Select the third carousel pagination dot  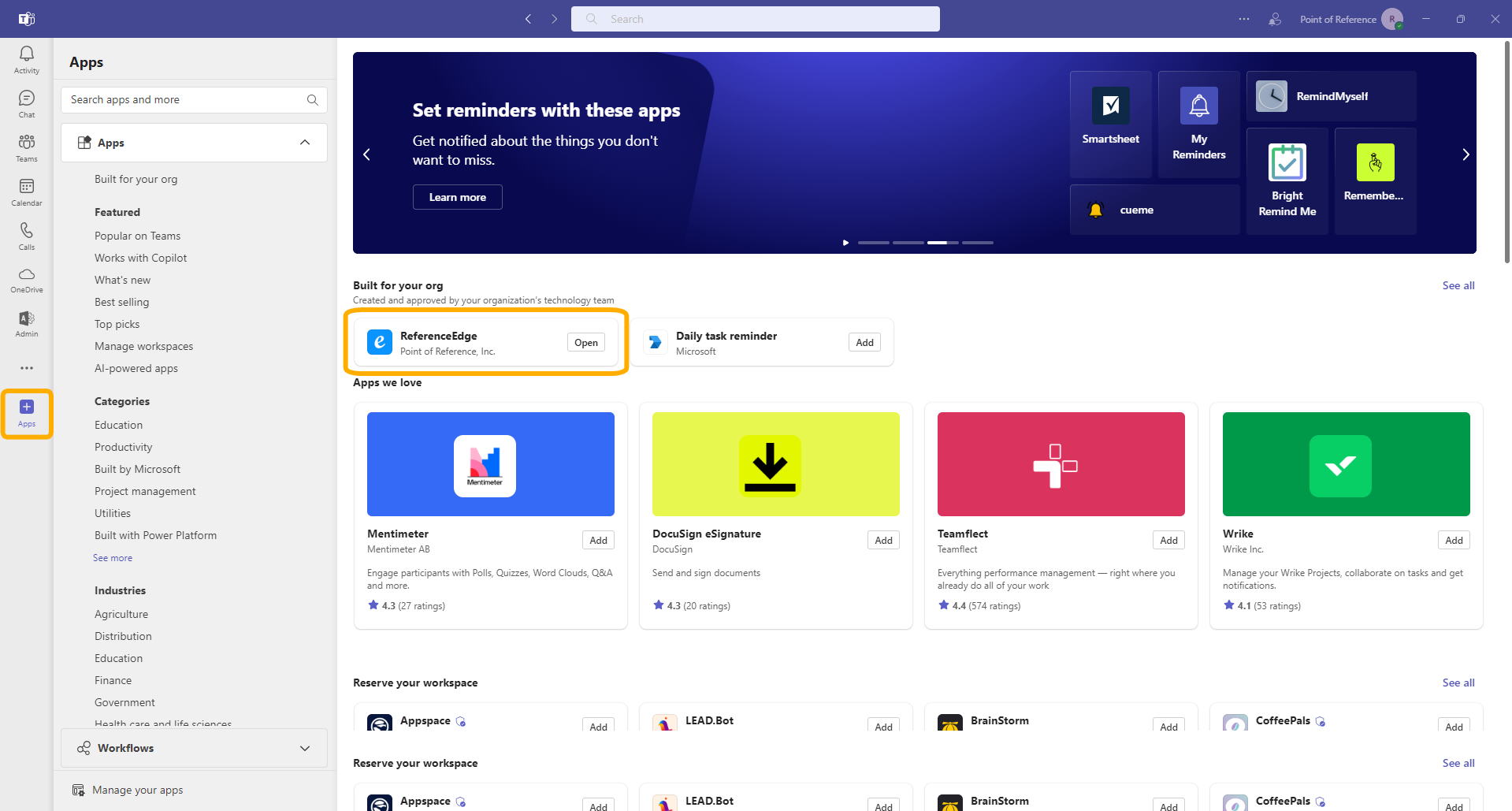[x=942, y=243]
